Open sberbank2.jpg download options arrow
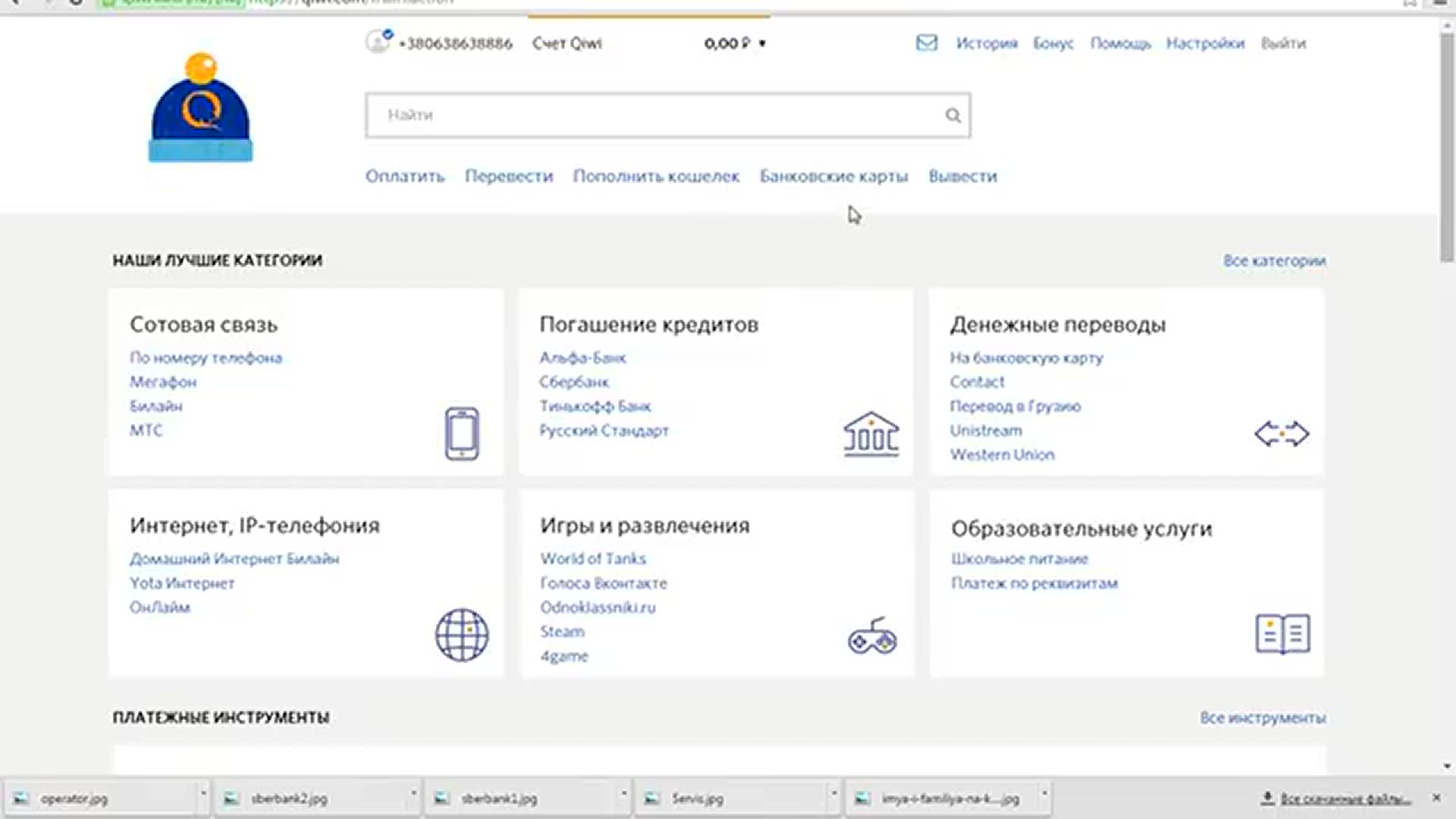 click(x=413, y=793)
